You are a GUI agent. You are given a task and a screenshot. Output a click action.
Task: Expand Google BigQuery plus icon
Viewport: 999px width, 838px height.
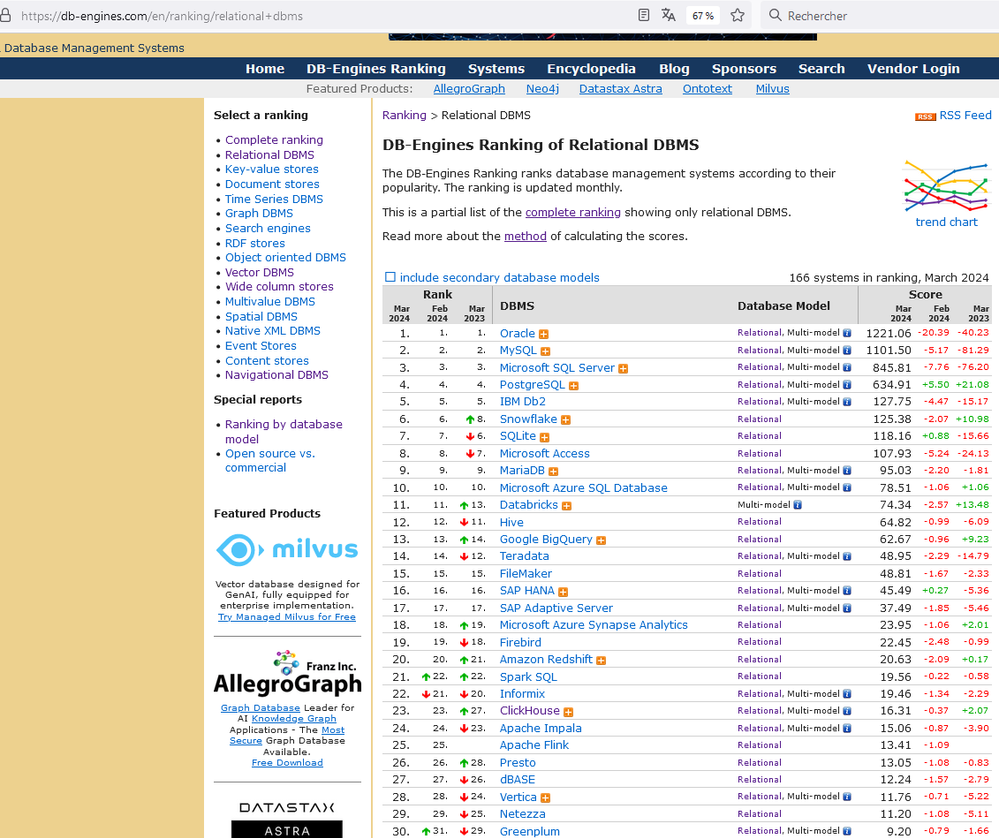pyautogui.click(x=601, y=540)
